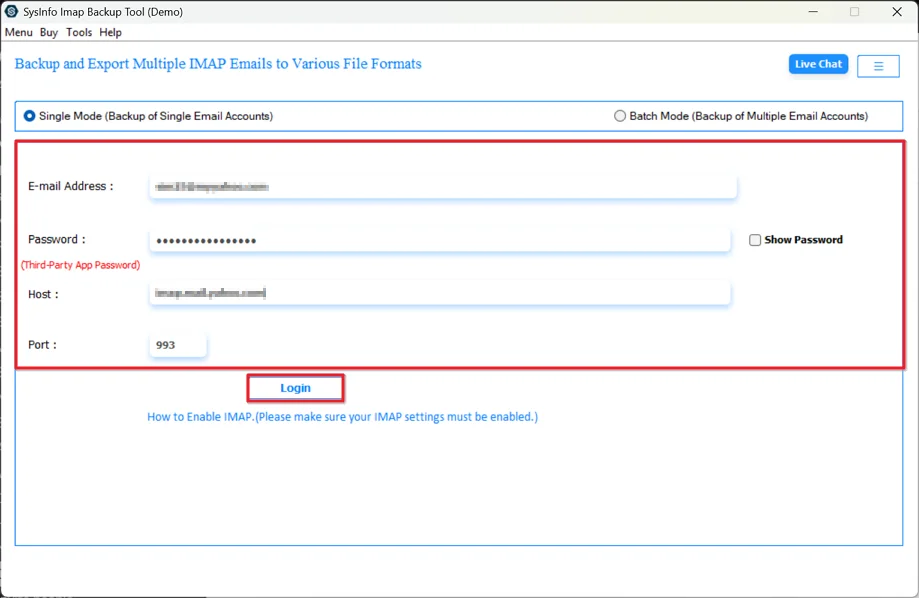919x598 pixels.
Task: Click the Backup and Export heading text
Action: [218, 64]
